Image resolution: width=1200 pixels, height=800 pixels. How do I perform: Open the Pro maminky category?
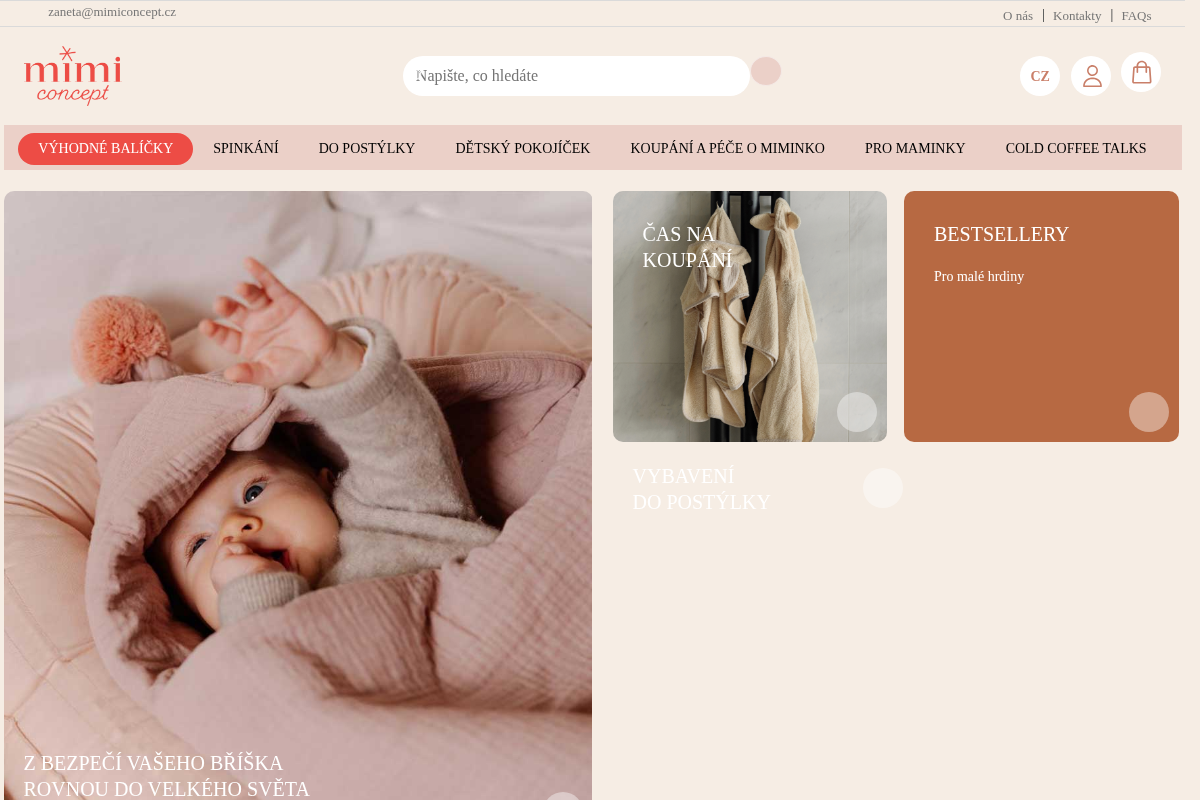tap(915, 149)
